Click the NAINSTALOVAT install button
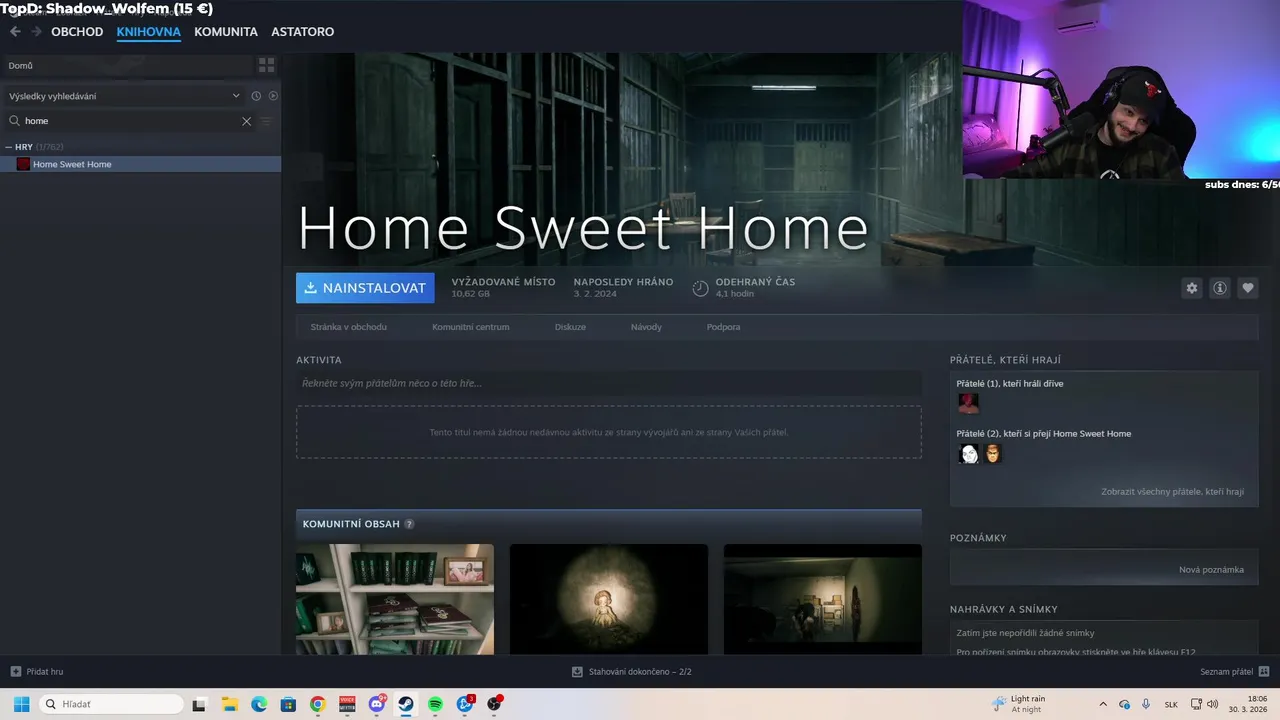The height and width of the screenshot is (720, 1280). 365,288
